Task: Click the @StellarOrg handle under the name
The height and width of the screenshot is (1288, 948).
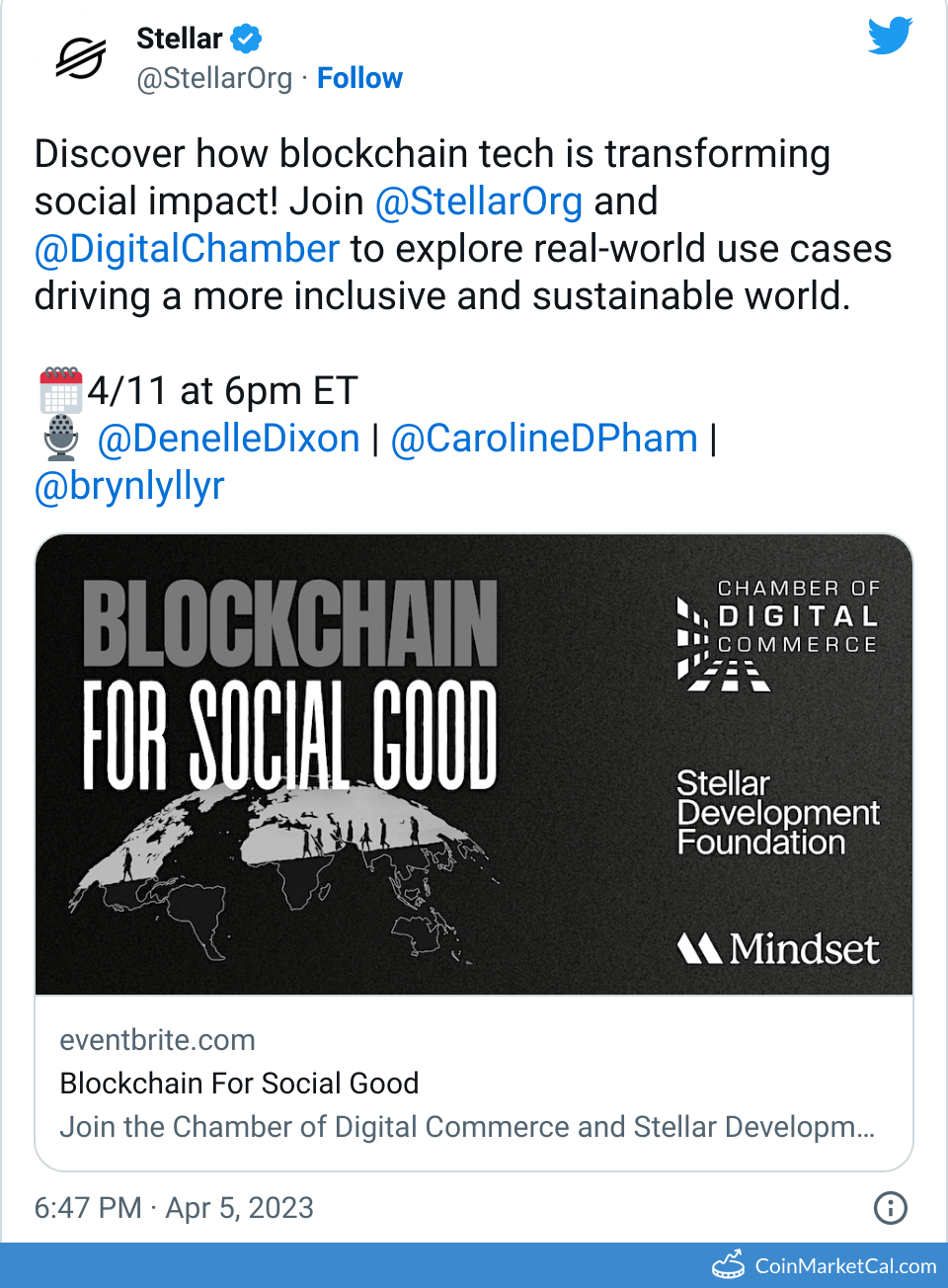Action: [214, 78]
